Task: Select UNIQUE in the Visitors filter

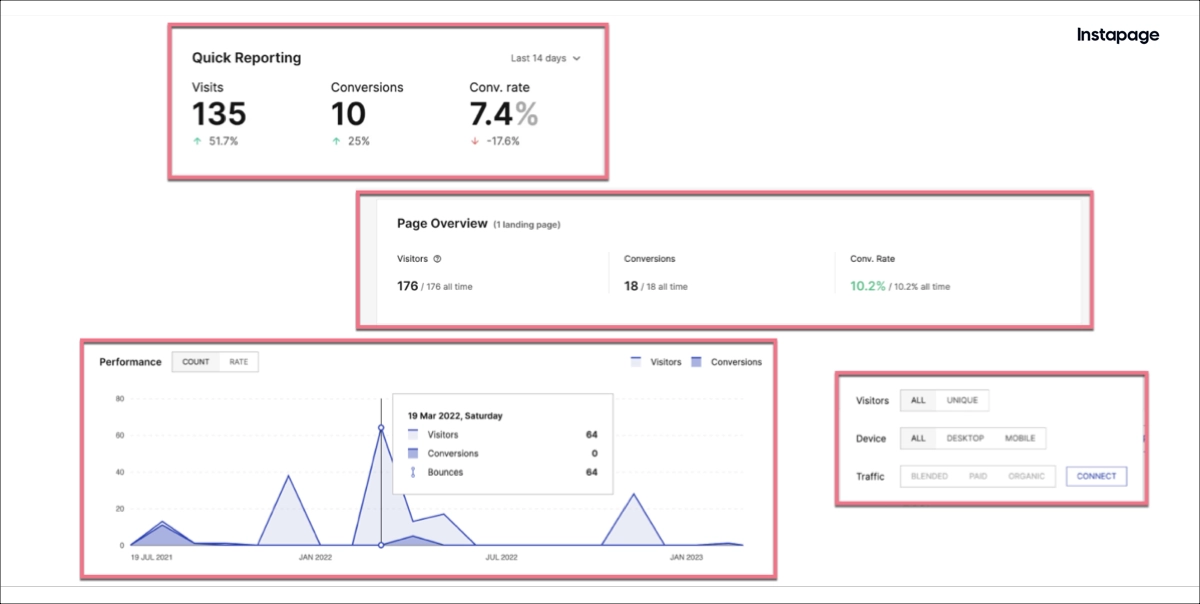Action: point(963,400)
